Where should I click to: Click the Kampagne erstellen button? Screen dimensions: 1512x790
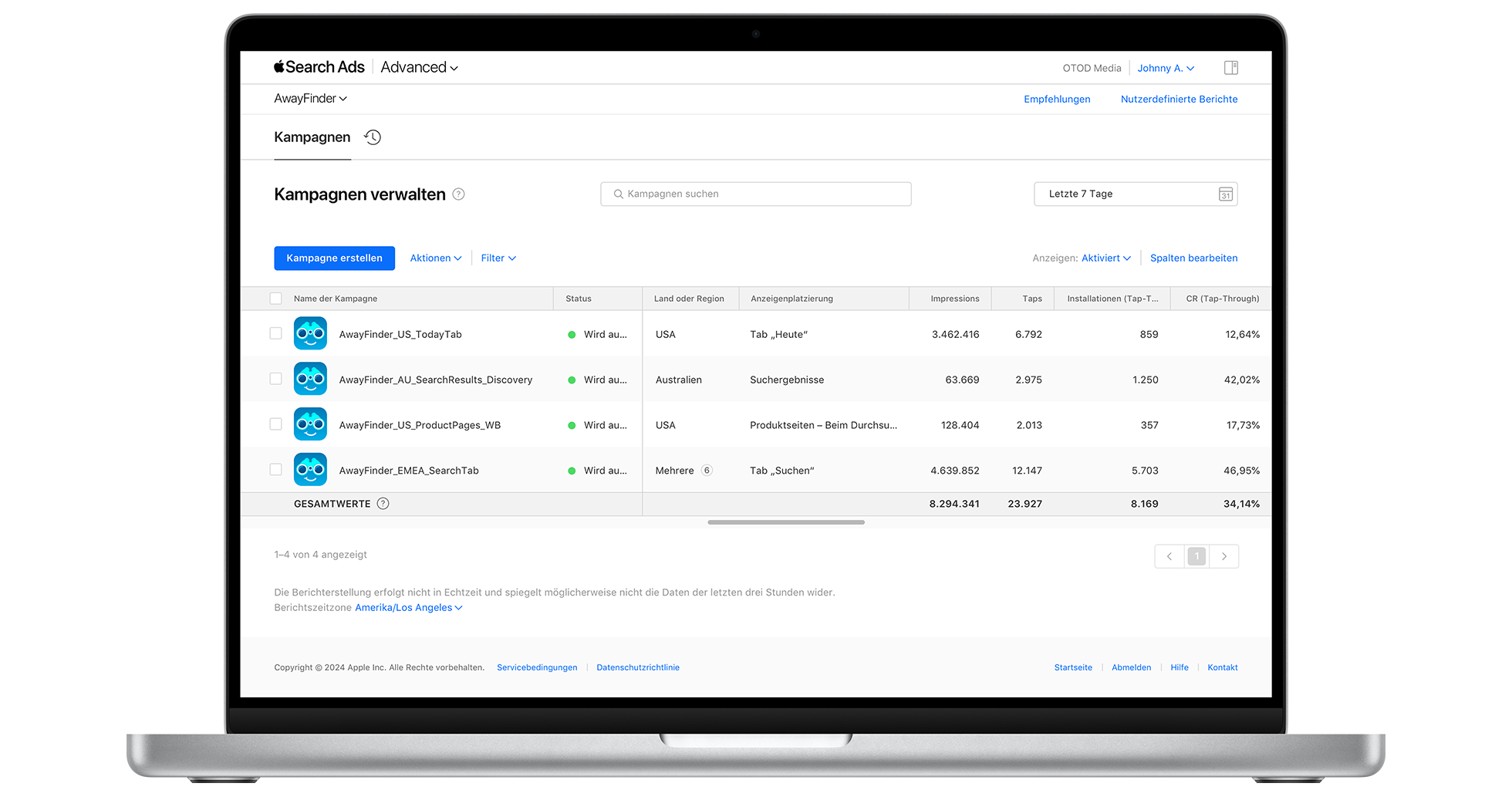click(334, 258)
